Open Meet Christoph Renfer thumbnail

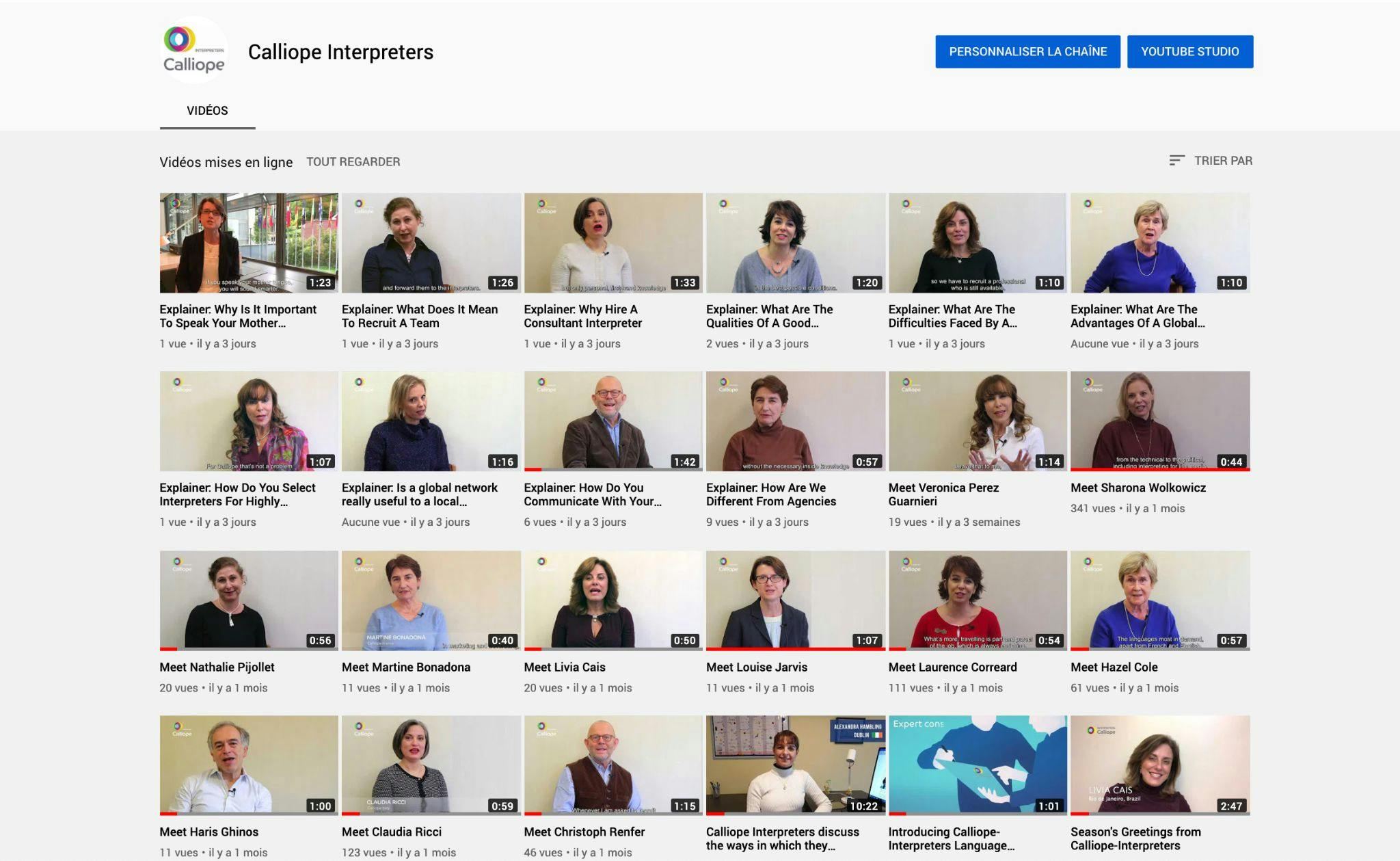(613, 765)
